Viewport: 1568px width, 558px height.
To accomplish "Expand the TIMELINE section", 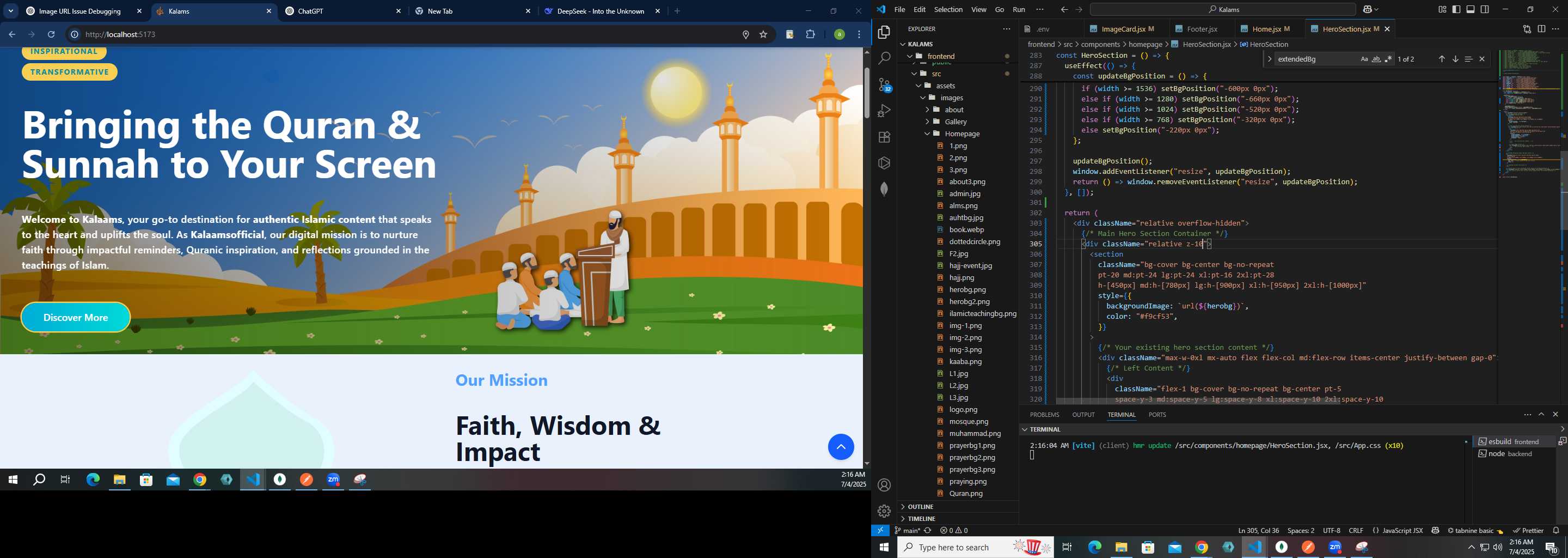I will (958, 519).
